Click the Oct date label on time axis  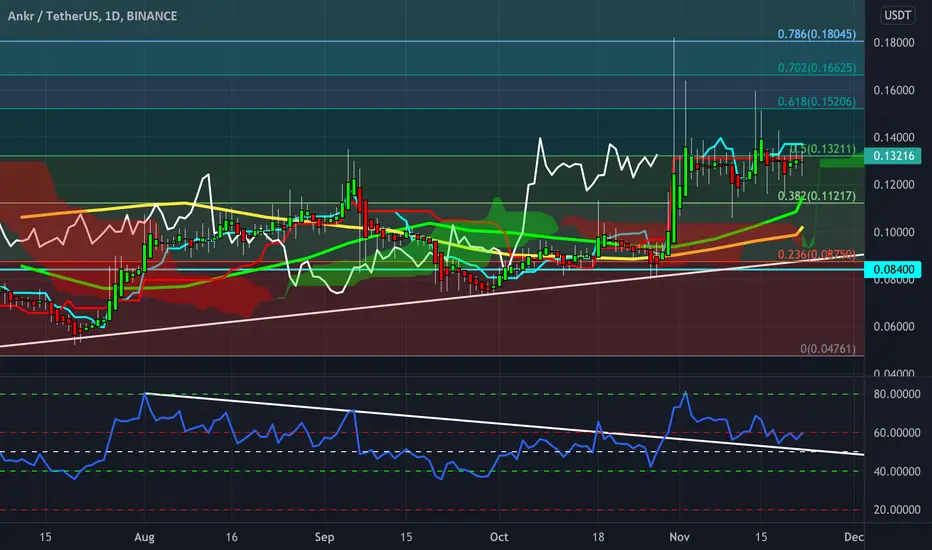tap(499, 537)
